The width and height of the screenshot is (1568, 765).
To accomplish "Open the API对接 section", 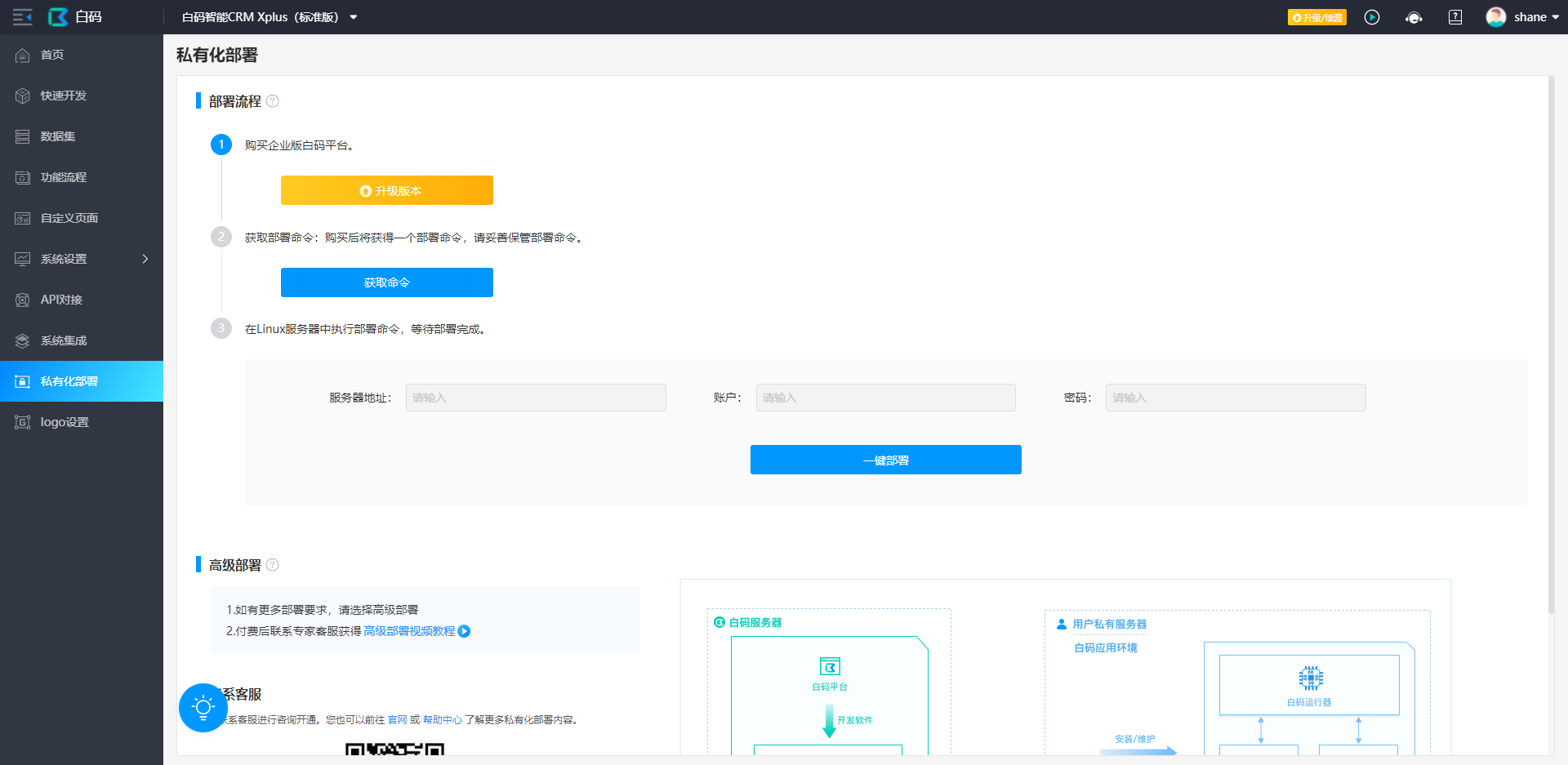I will coord(22,300).
